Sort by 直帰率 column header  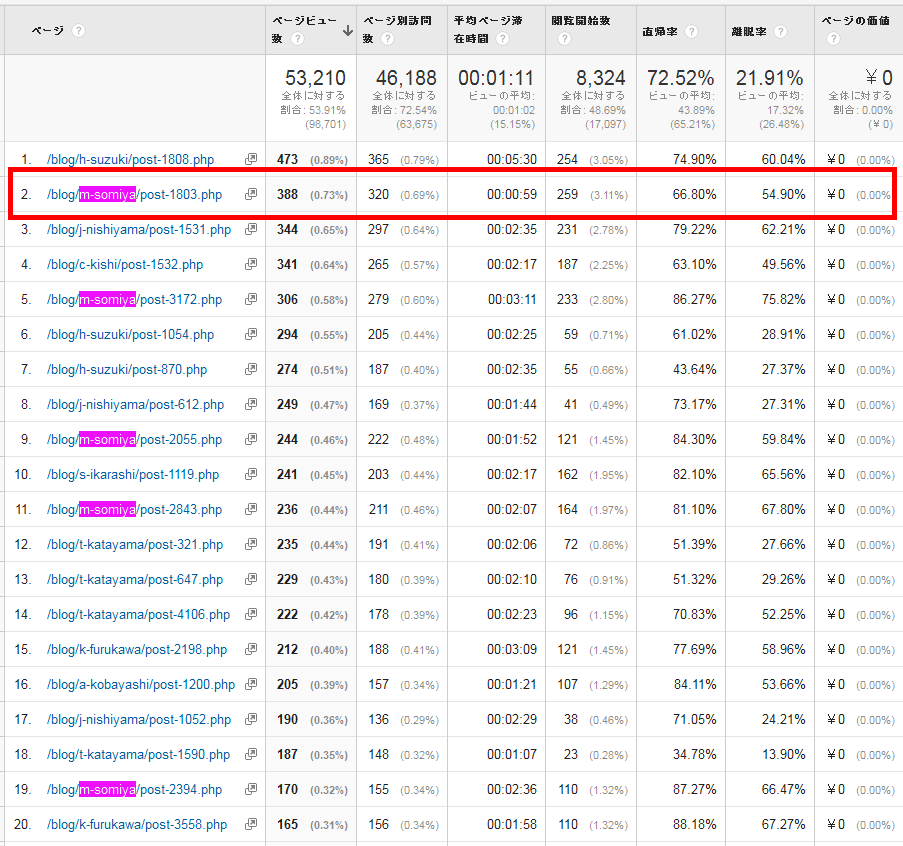tap(660, 32)
